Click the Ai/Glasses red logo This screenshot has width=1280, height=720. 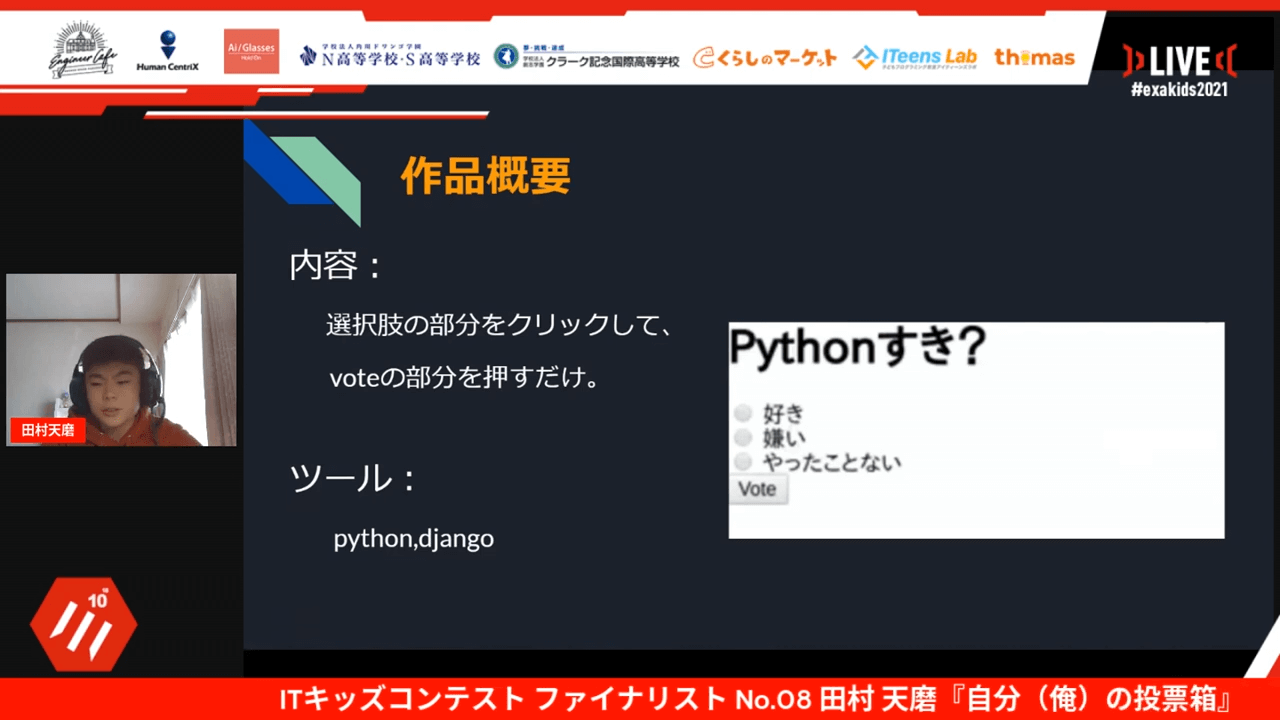pos(251,51)
